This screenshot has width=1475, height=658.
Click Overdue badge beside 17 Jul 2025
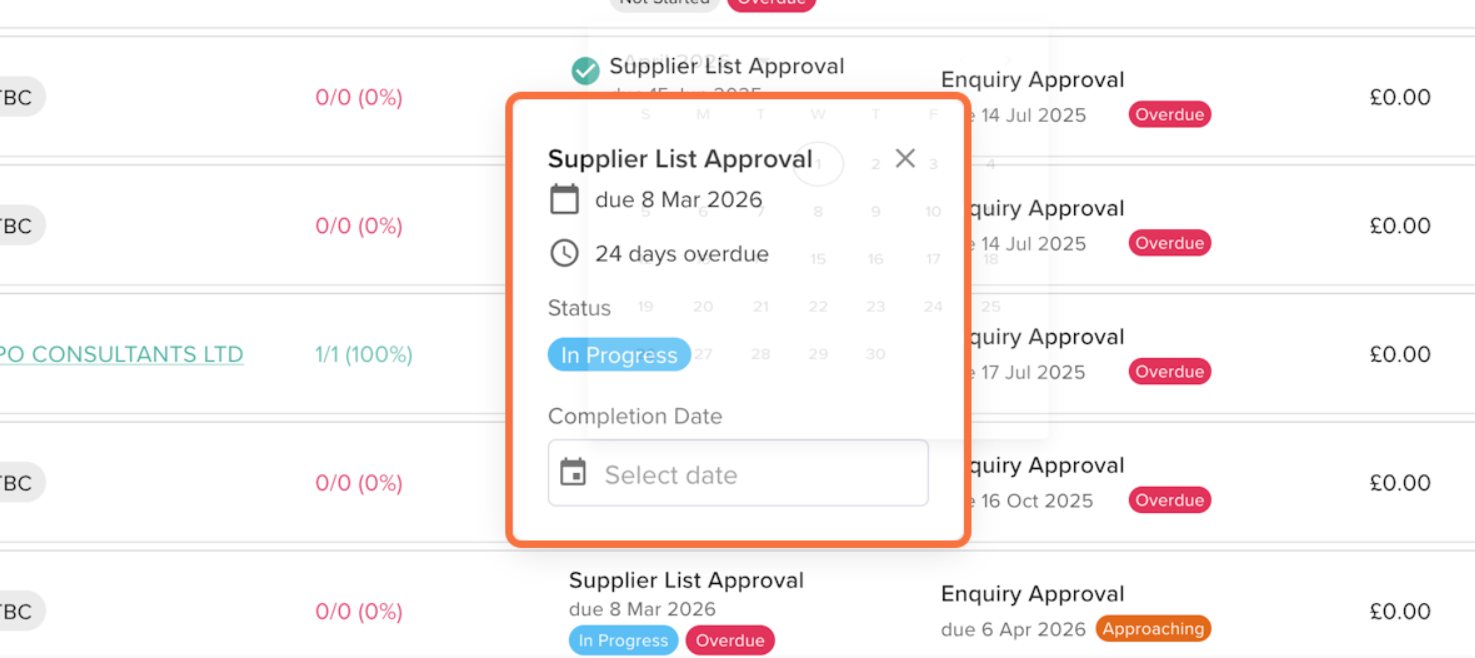pos(1169,372)
